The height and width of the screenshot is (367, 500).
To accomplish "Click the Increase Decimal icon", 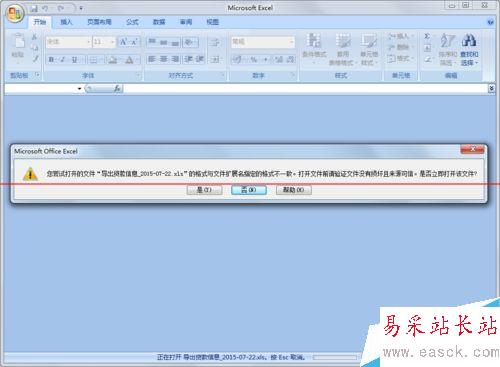I will tap(279, 60).
